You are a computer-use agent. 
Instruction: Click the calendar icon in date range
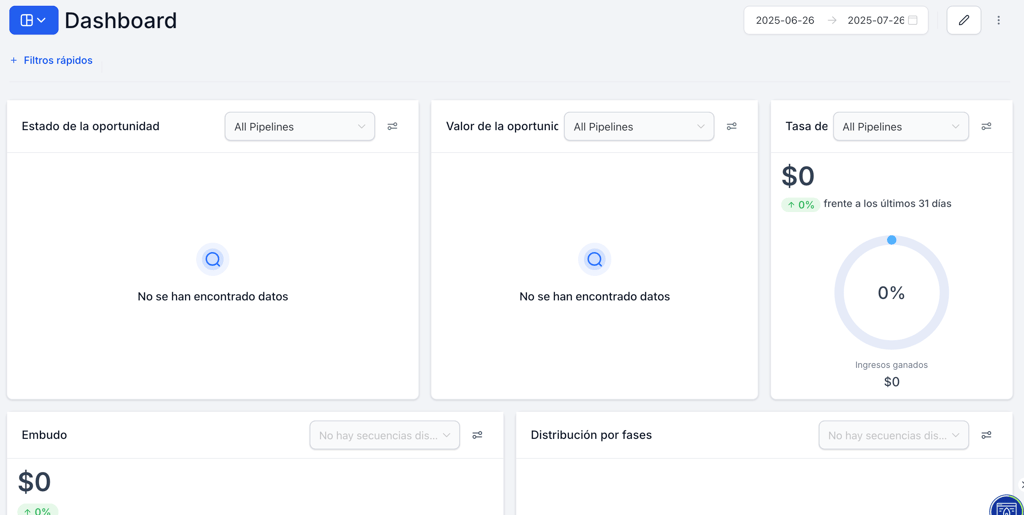pos(912,20)
